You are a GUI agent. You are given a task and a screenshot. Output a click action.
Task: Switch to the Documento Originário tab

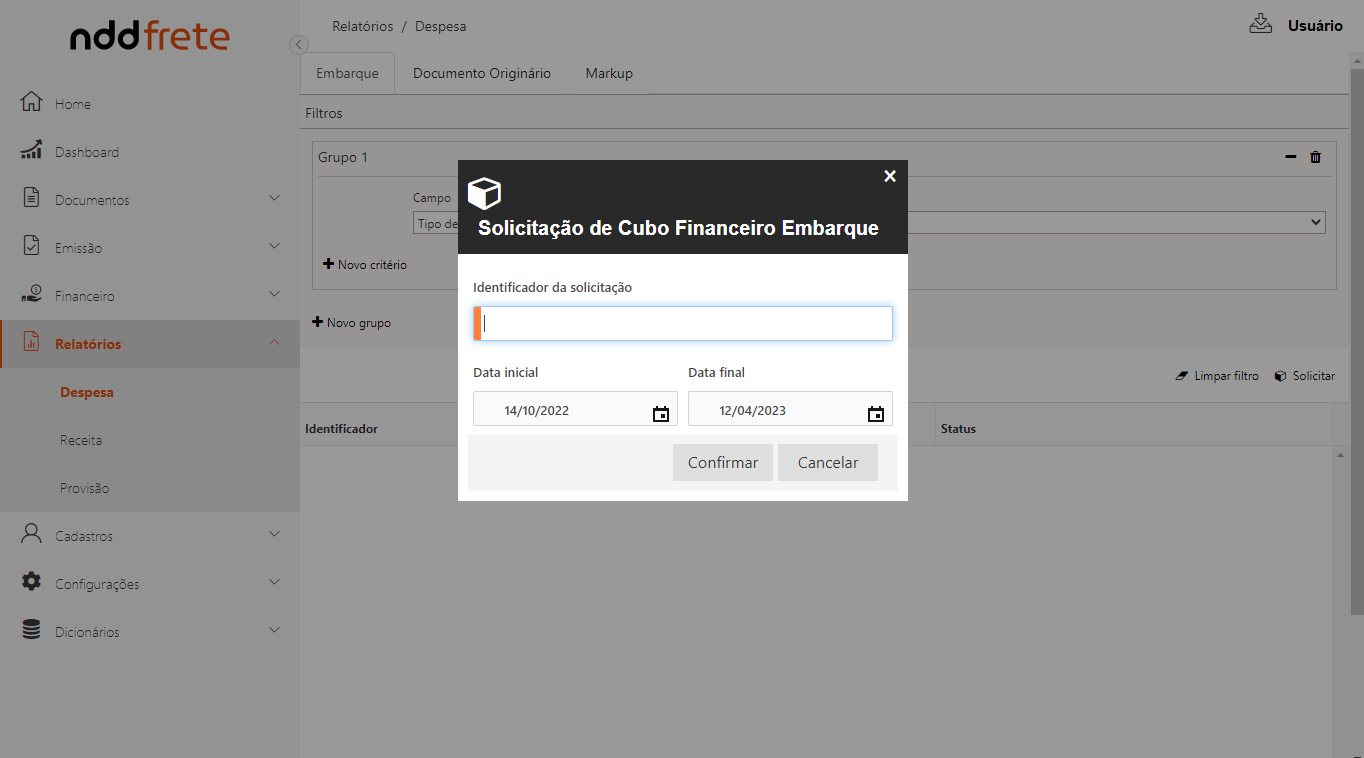(x=481, y=74)
